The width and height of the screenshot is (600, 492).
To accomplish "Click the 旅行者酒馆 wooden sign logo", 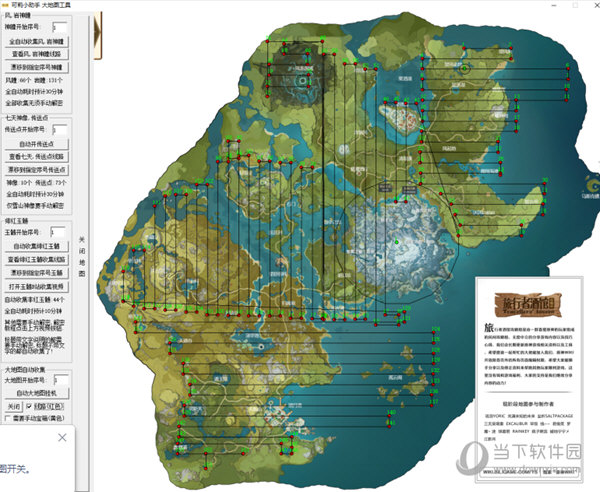I will (528, 304).
